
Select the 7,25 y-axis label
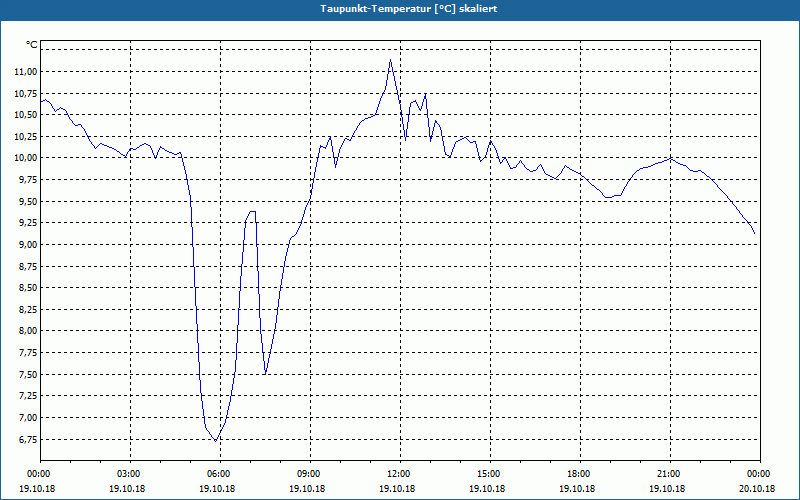[x=28, y=396]
